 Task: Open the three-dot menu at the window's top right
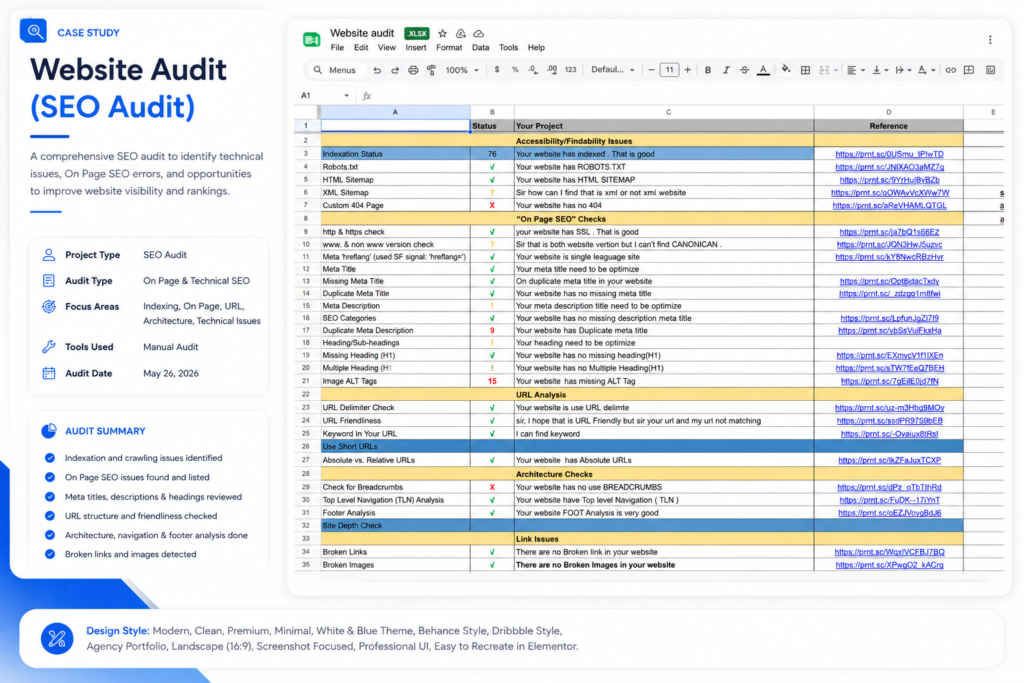990,40
